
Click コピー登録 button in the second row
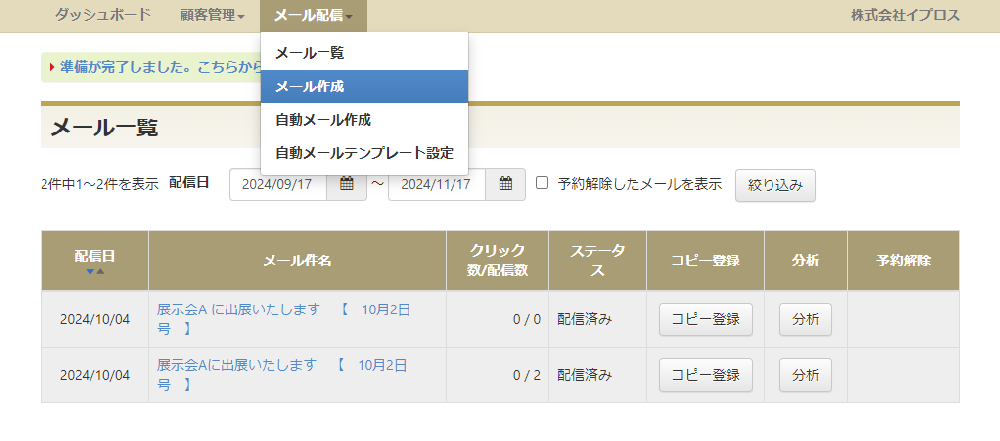coord(705,375)
